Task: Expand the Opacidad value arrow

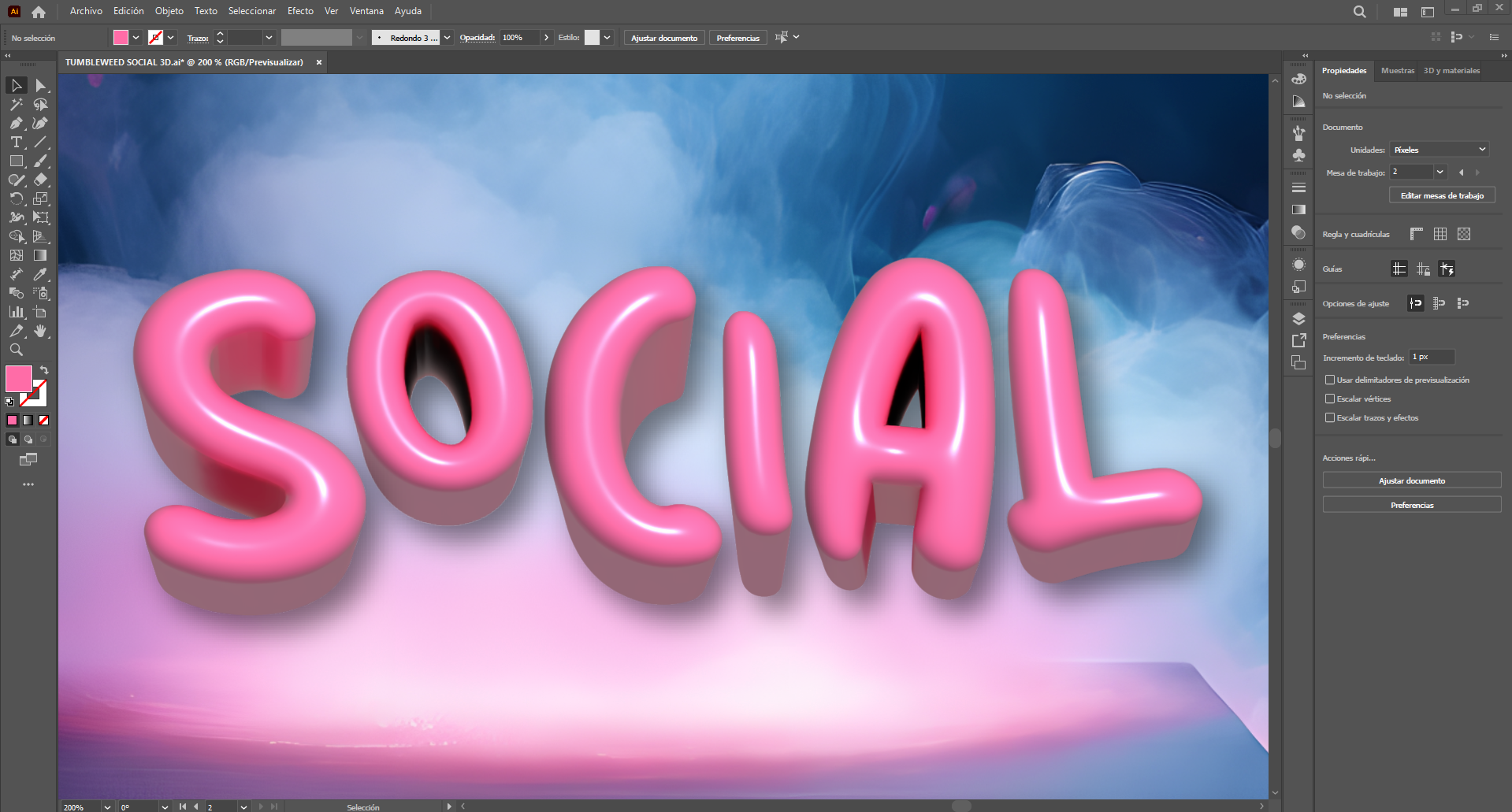Action: point(546,37)
